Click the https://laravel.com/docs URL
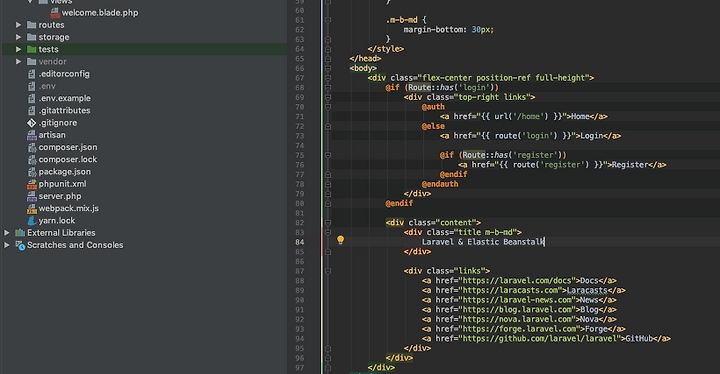 (517, 281)
